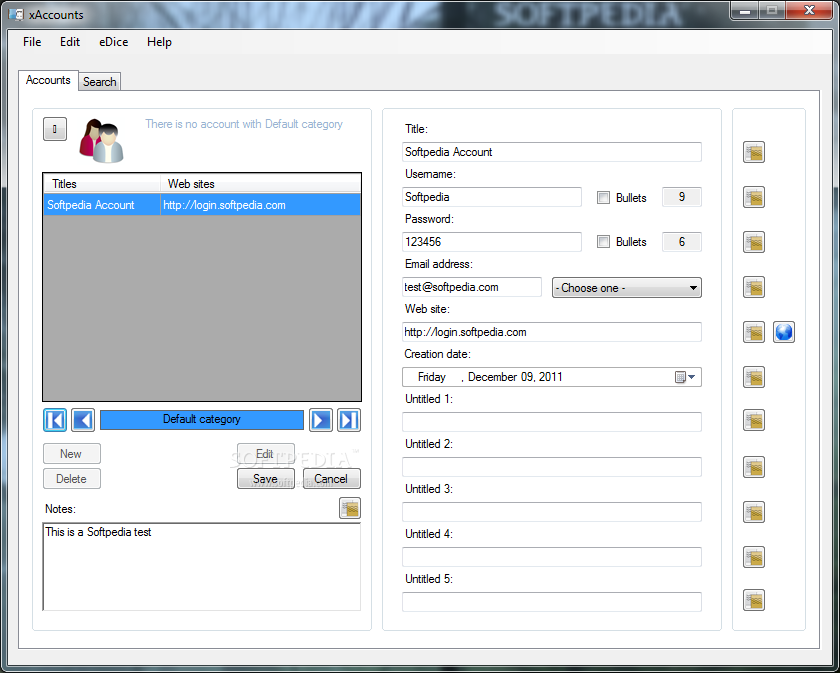Click the copy icon beside Untitled 4
This screenshot has height=673, width=840.
pos(754,557)
